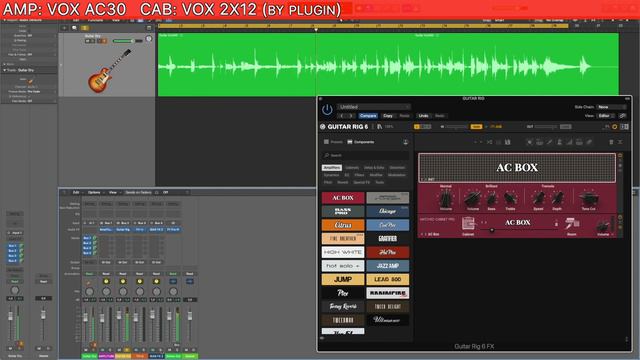Open the mixer View menu

(113, 192)
